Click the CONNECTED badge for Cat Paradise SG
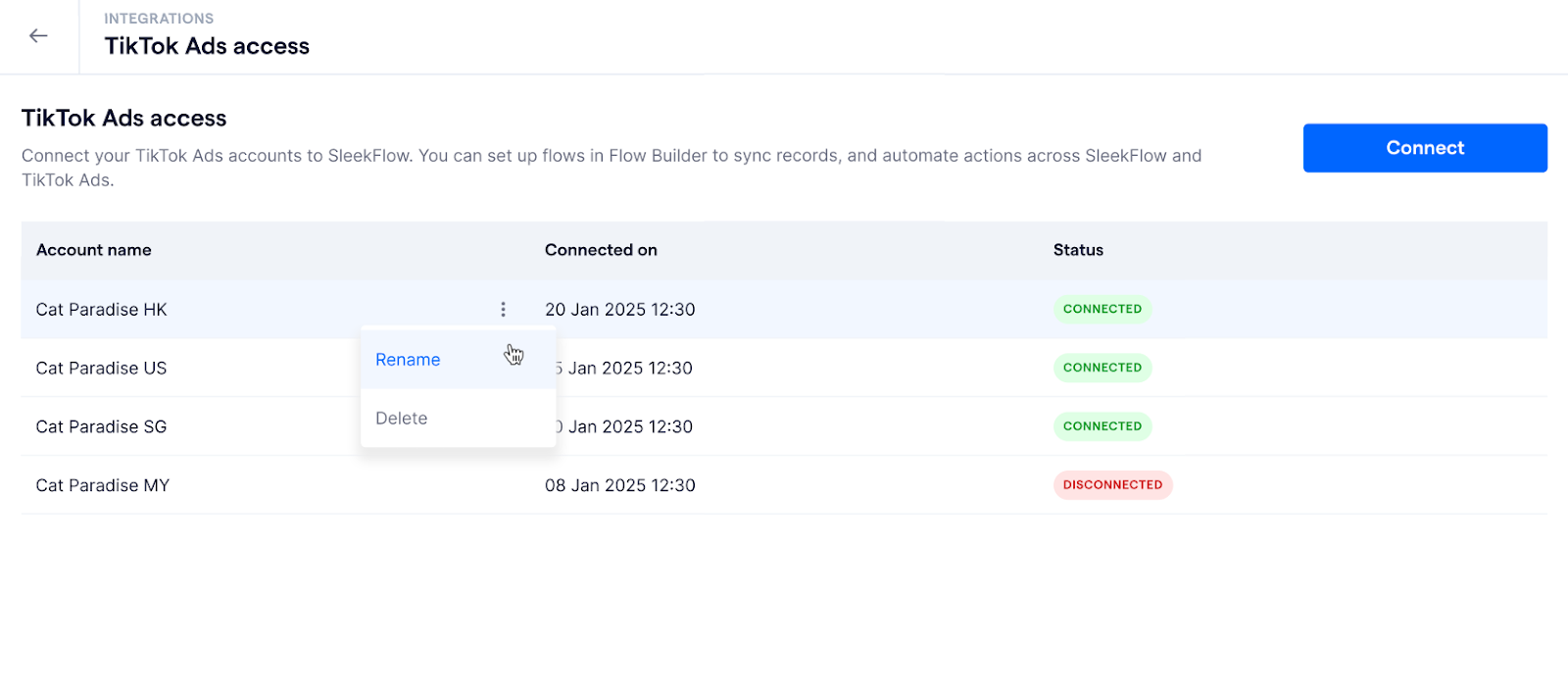This screenshot has height=696, width=1568. (1102, 426)
